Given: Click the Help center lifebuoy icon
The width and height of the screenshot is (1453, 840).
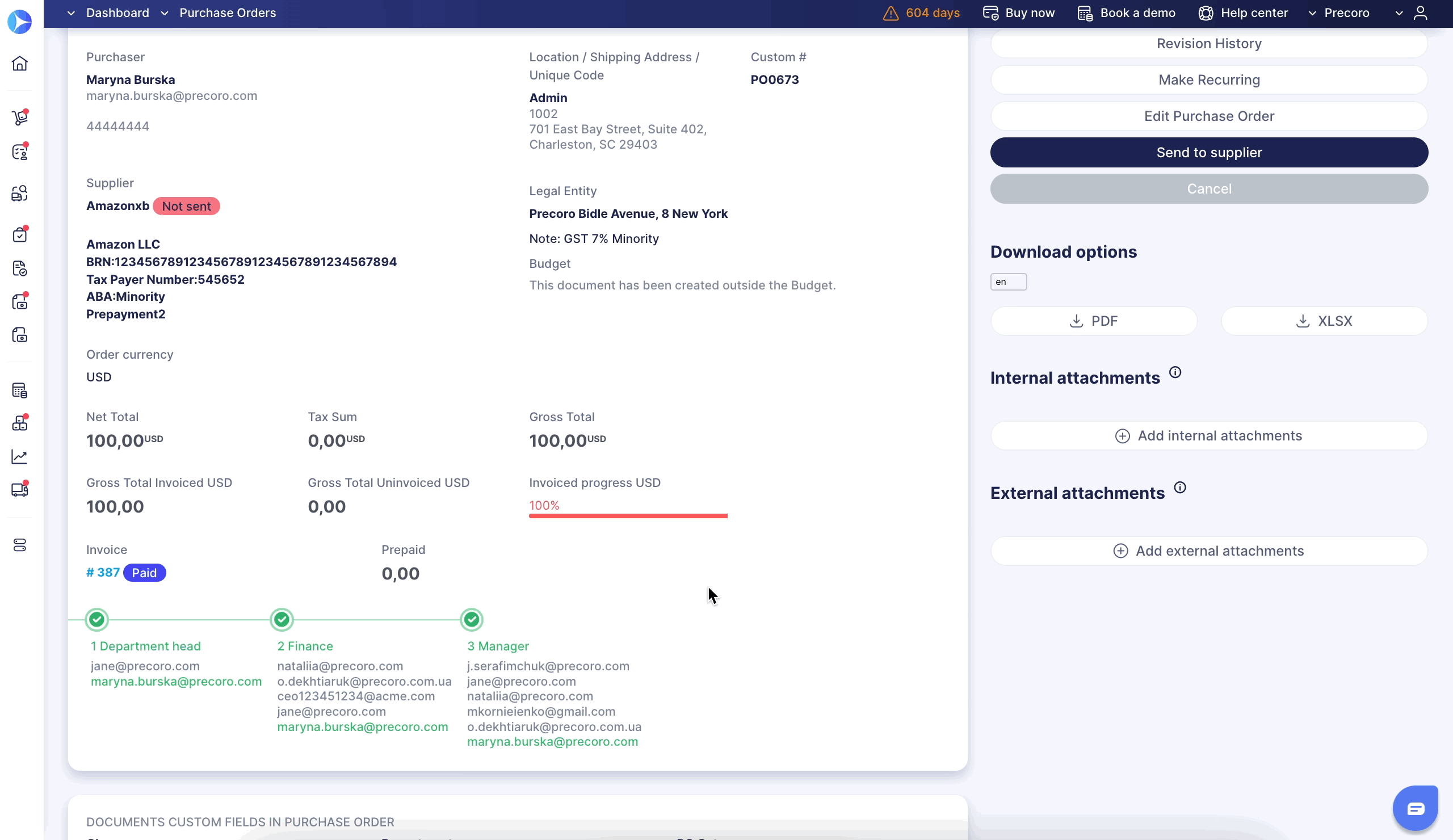Looking at the screenshot, I should point(1206,12).
